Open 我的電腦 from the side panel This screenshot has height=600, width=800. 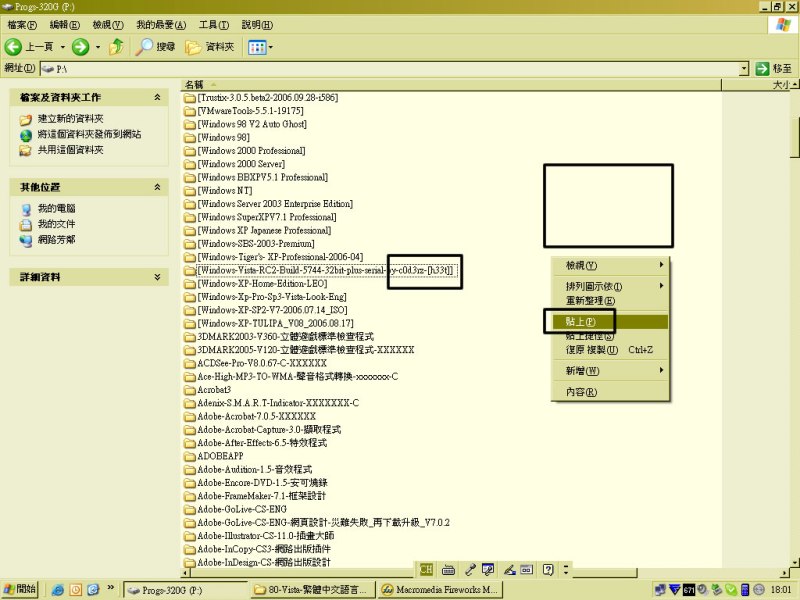coord(56,209)
